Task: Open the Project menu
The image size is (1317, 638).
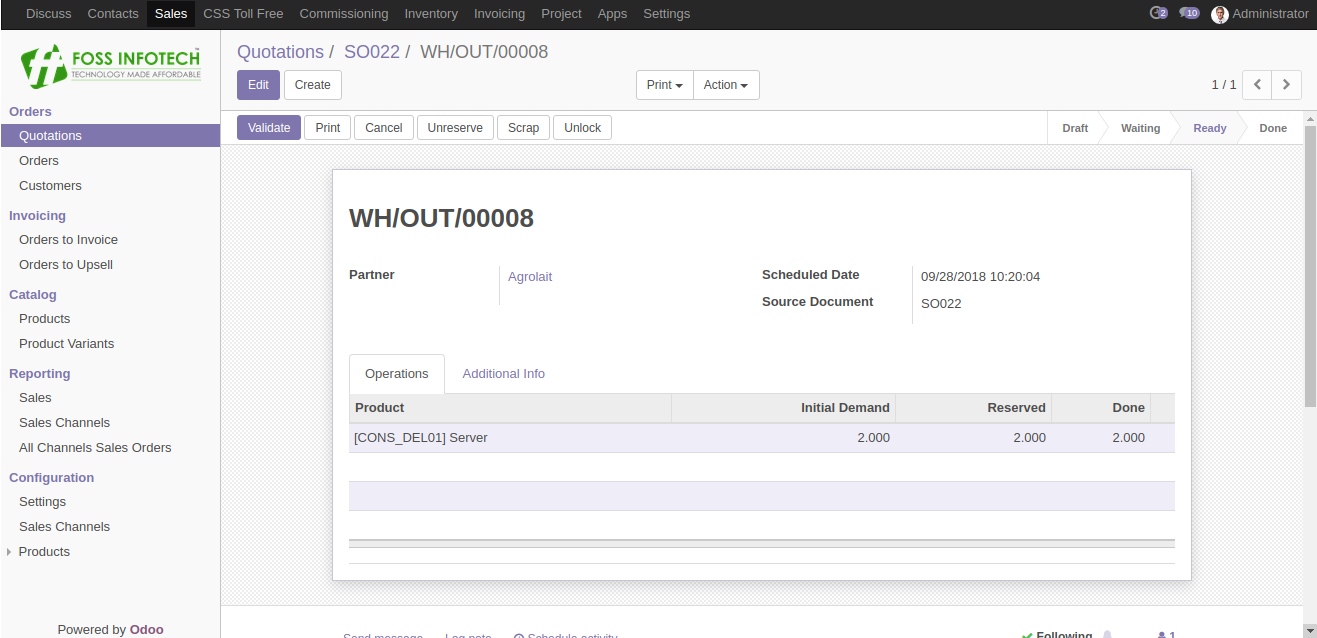Action: click(x=561, y=14)
